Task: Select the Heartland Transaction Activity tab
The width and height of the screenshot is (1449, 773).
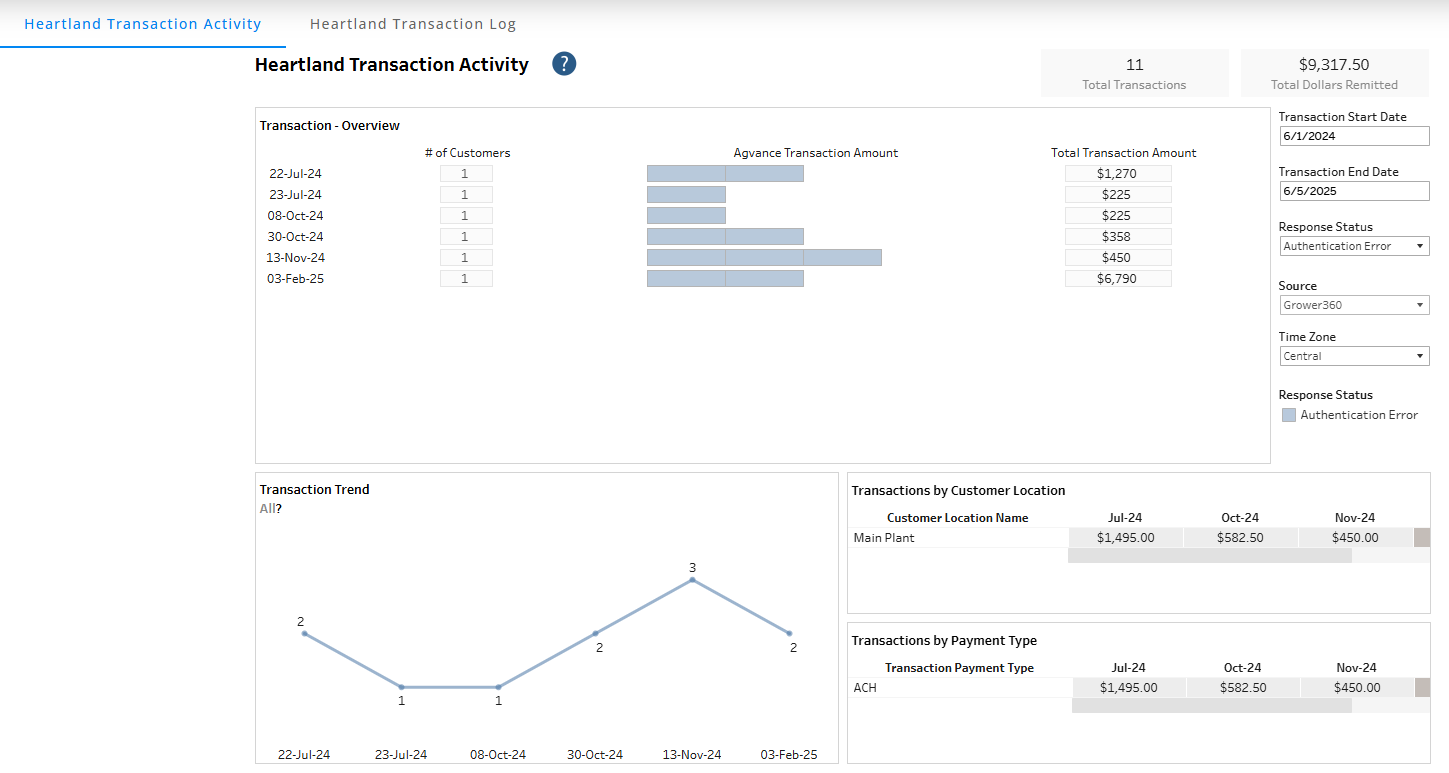Action: click(x=143, y=24)
